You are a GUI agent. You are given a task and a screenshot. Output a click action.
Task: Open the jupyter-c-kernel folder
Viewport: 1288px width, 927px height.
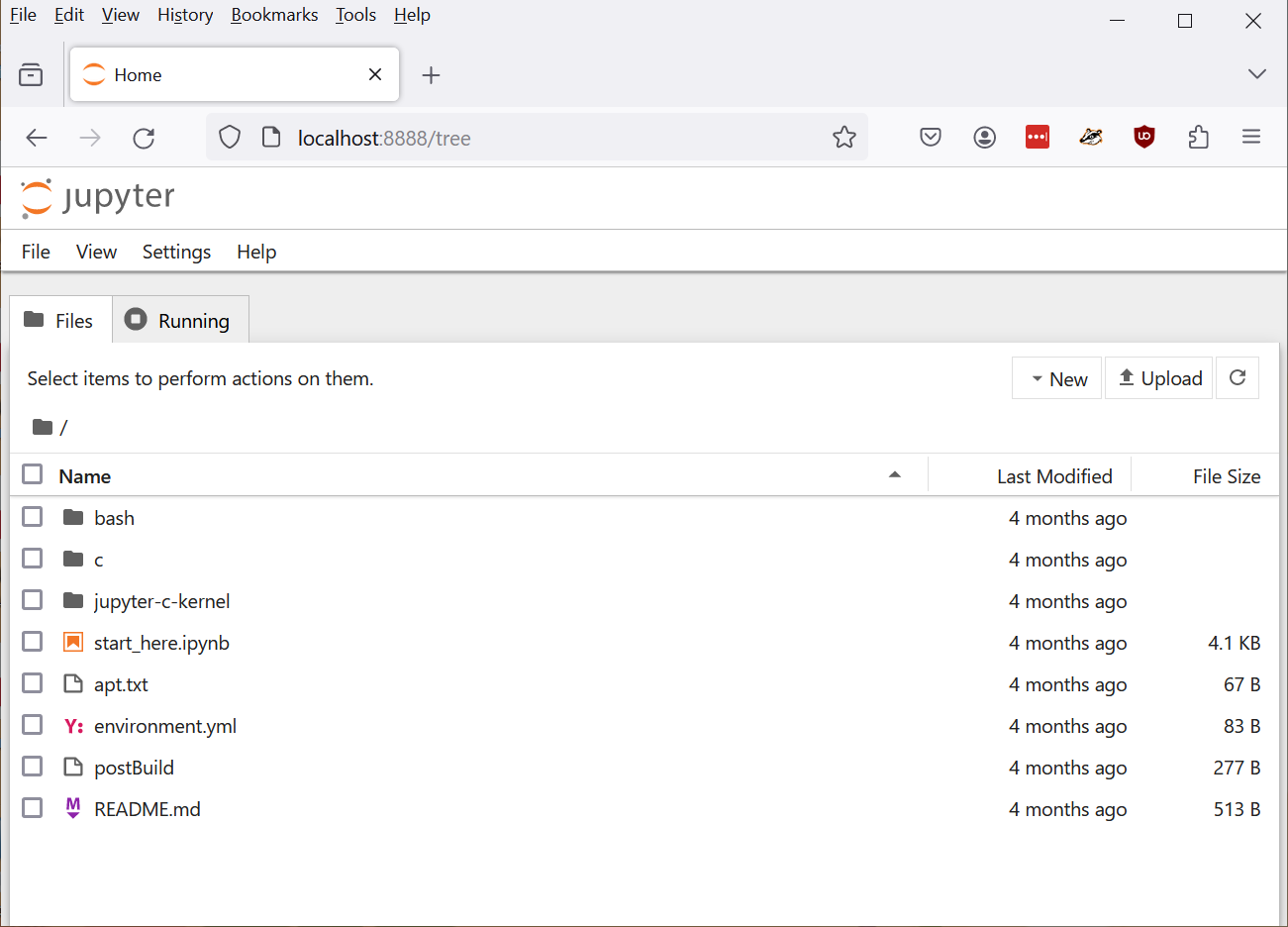161,601
